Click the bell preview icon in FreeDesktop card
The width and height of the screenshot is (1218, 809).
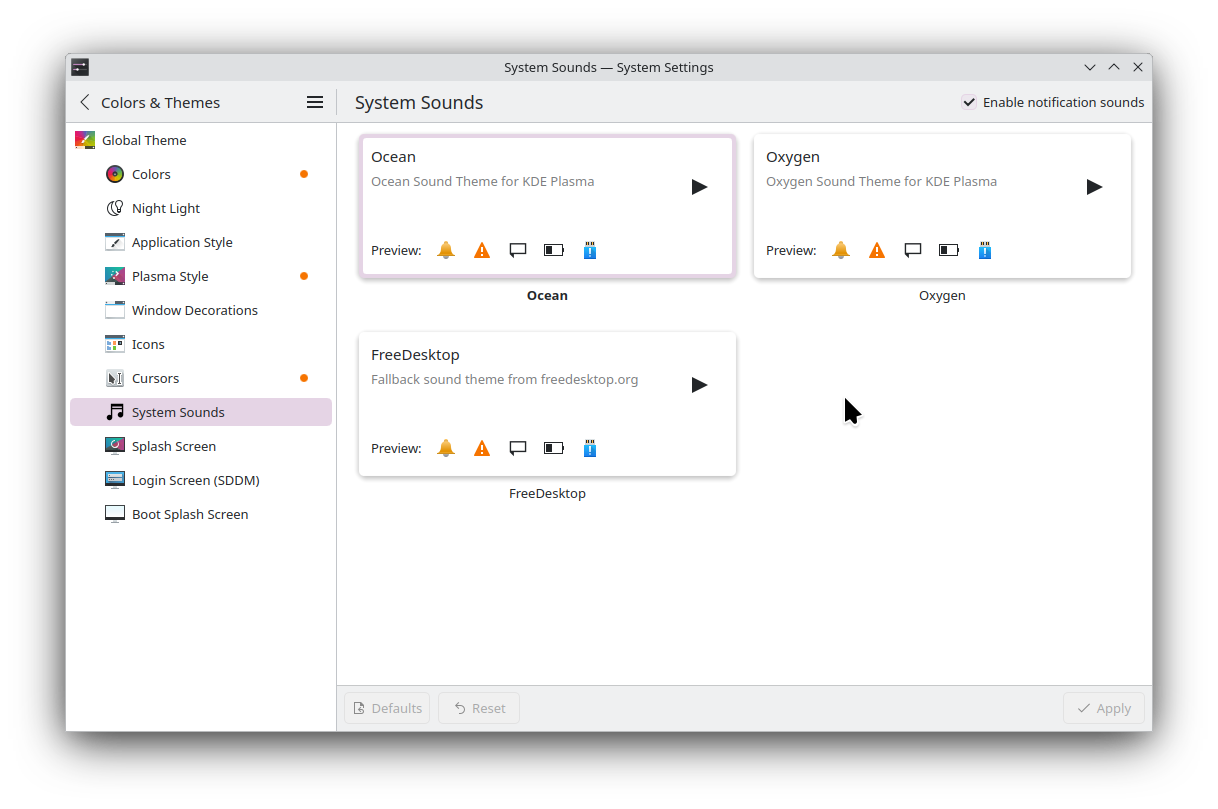click(446, 448)
